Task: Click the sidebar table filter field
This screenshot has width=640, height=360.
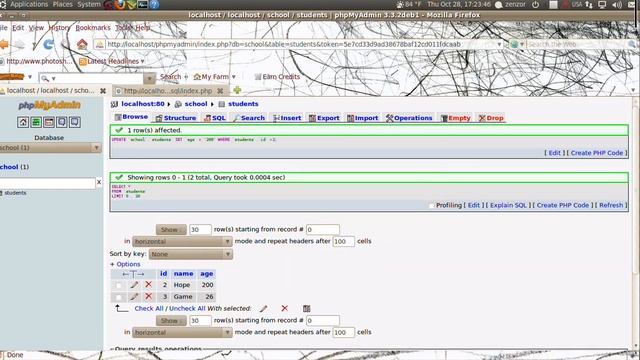Action: coord(47,183)
